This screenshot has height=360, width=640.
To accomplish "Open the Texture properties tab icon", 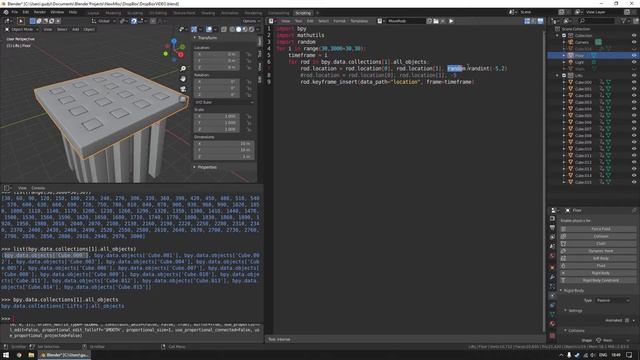I will tap(552, 336).
